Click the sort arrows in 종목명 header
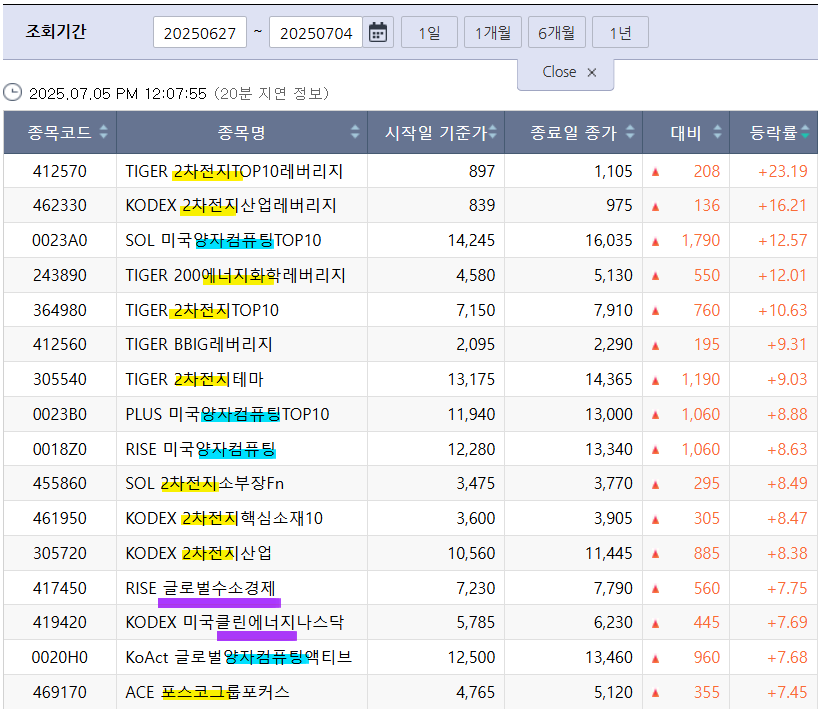The image size is (818, 709). coord(355,133)
